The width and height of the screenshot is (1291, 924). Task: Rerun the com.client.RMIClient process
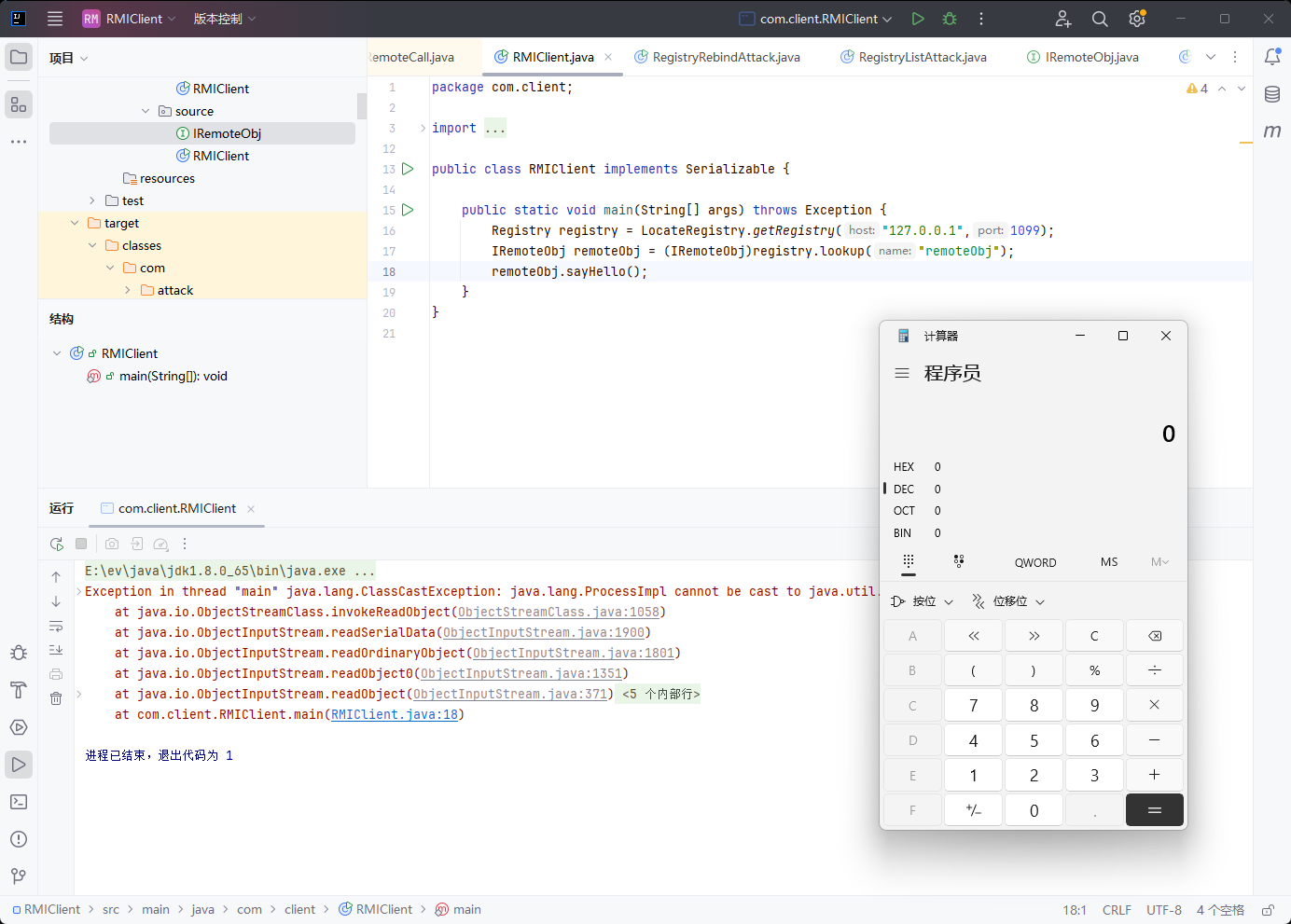[x=57, y=544]
